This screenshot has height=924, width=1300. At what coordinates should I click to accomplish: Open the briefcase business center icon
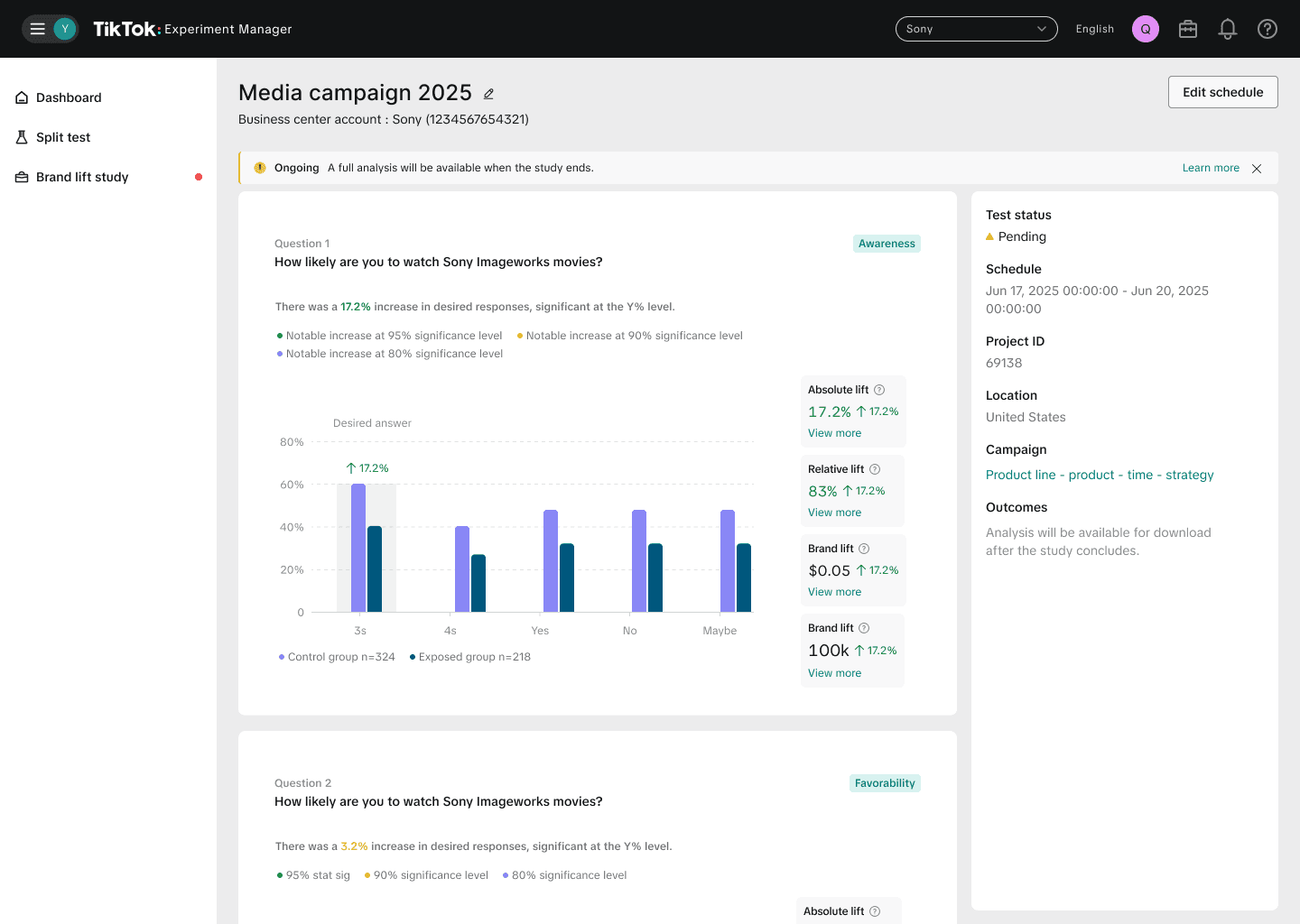pyautogui.click(x=1188, y=29)
